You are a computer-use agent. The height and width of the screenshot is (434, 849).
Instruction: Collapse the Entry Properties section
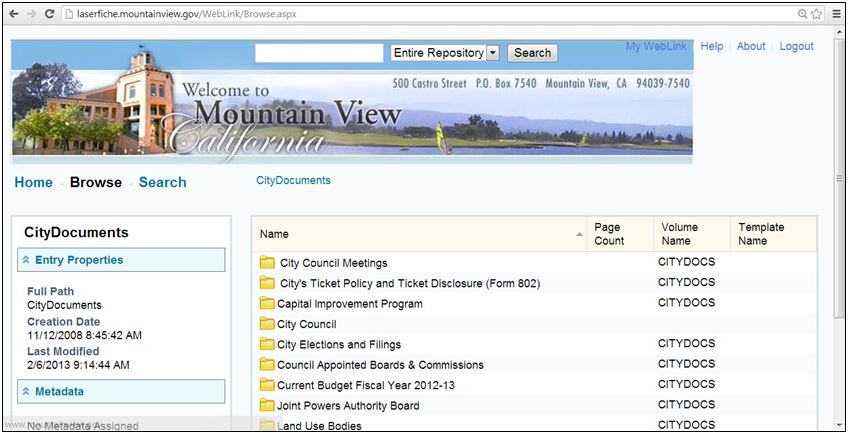(x=27, y=260)
